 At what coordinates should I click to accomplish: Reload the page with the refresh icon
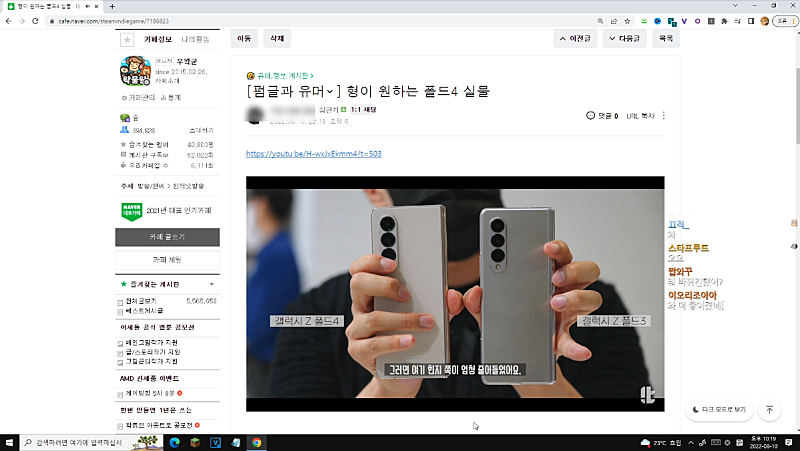[x=35, y=21]
